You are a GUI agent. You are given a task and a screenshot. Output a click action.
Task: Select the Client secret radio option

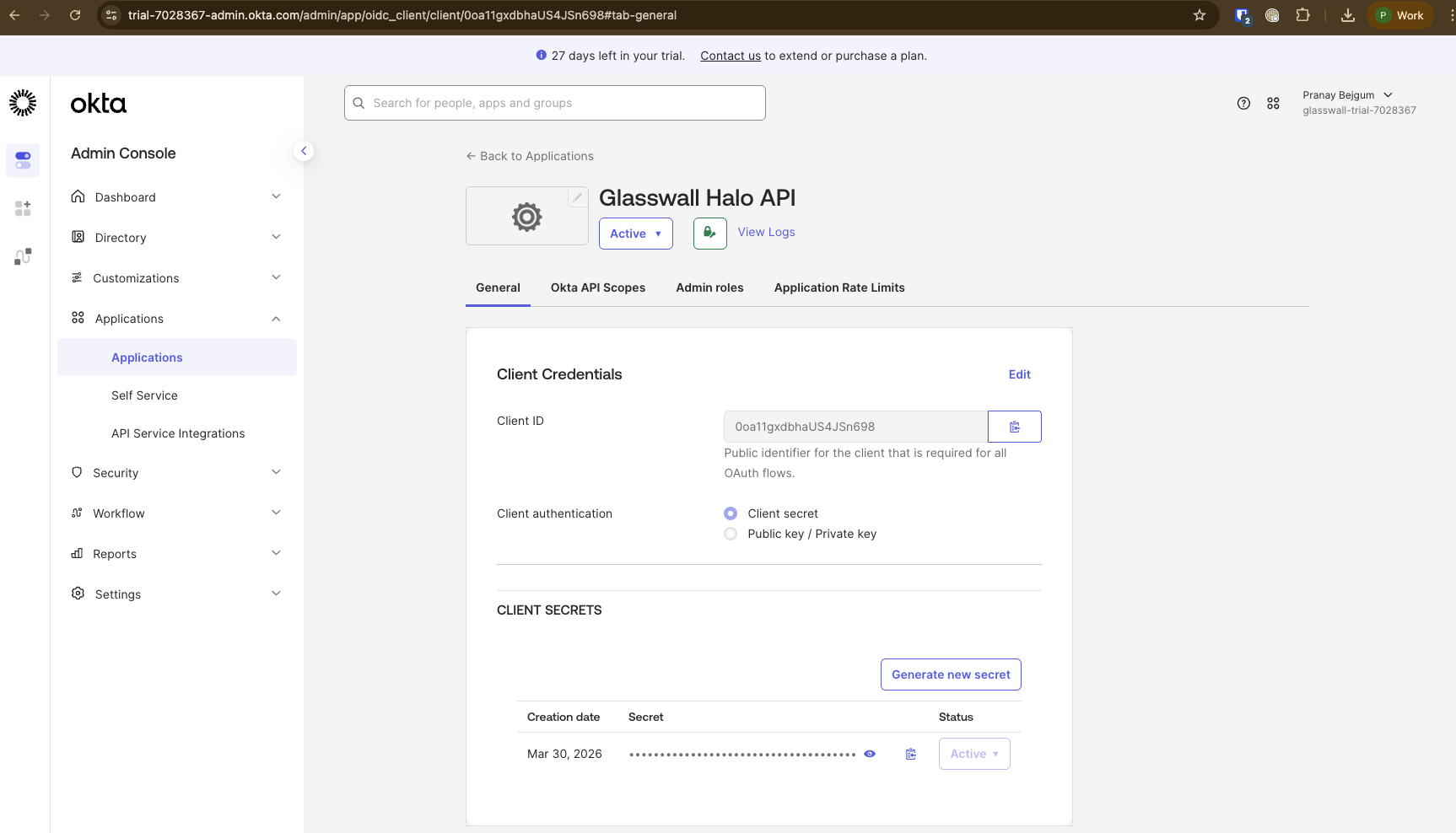(731, 513)
